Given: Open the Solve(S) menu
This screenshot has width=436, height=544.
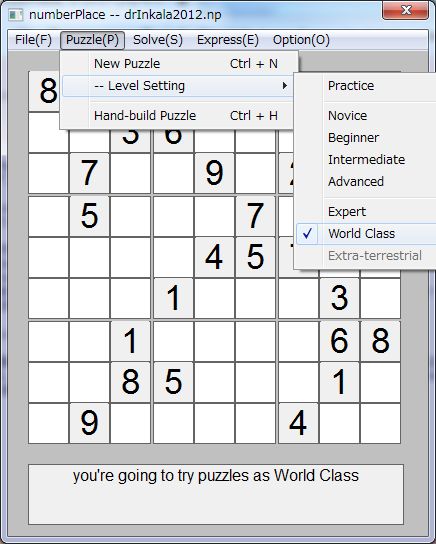Looking at the screenshot, I should point(158,40).
